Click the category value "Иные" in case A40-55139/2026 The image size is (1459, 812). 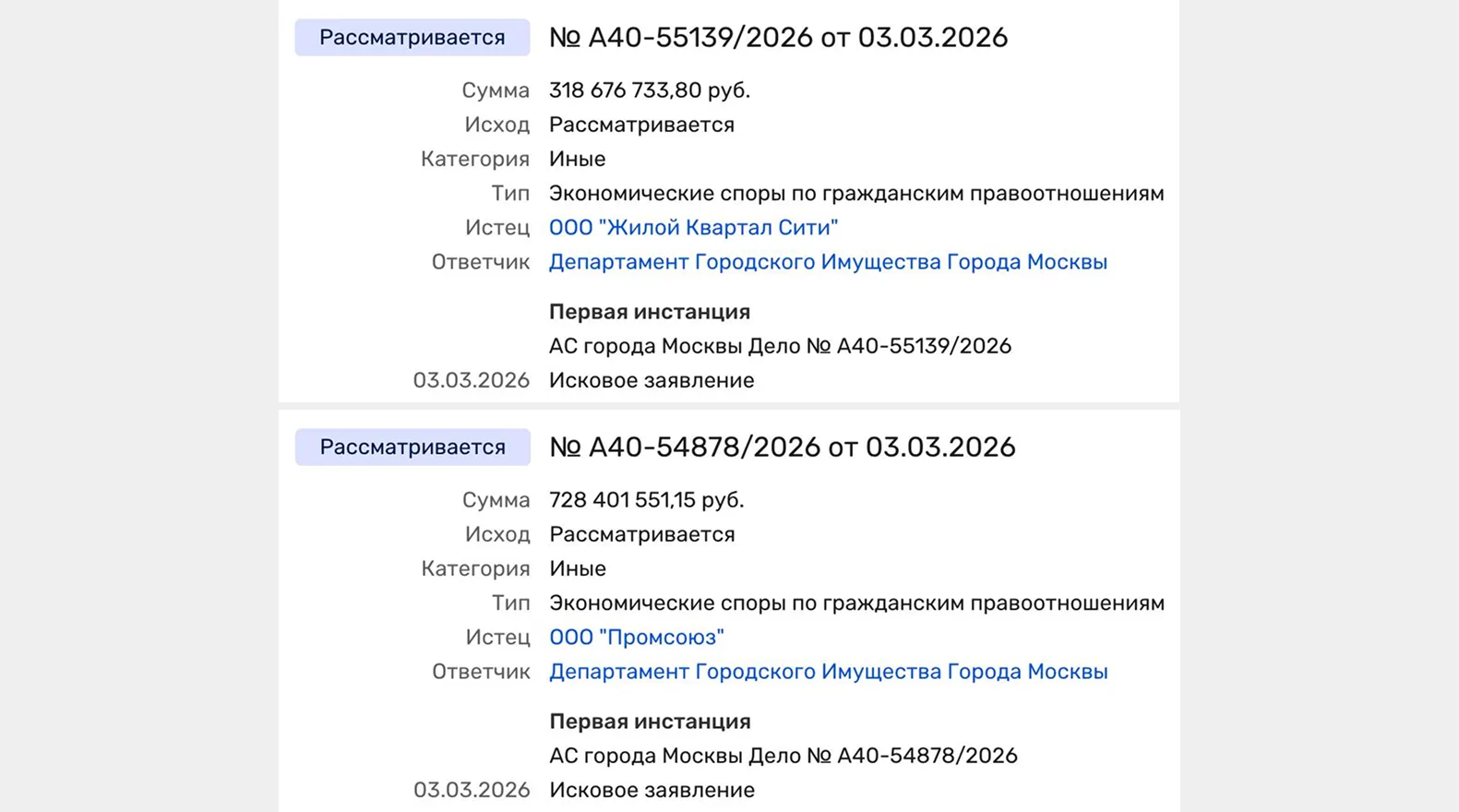pos(577,159)
